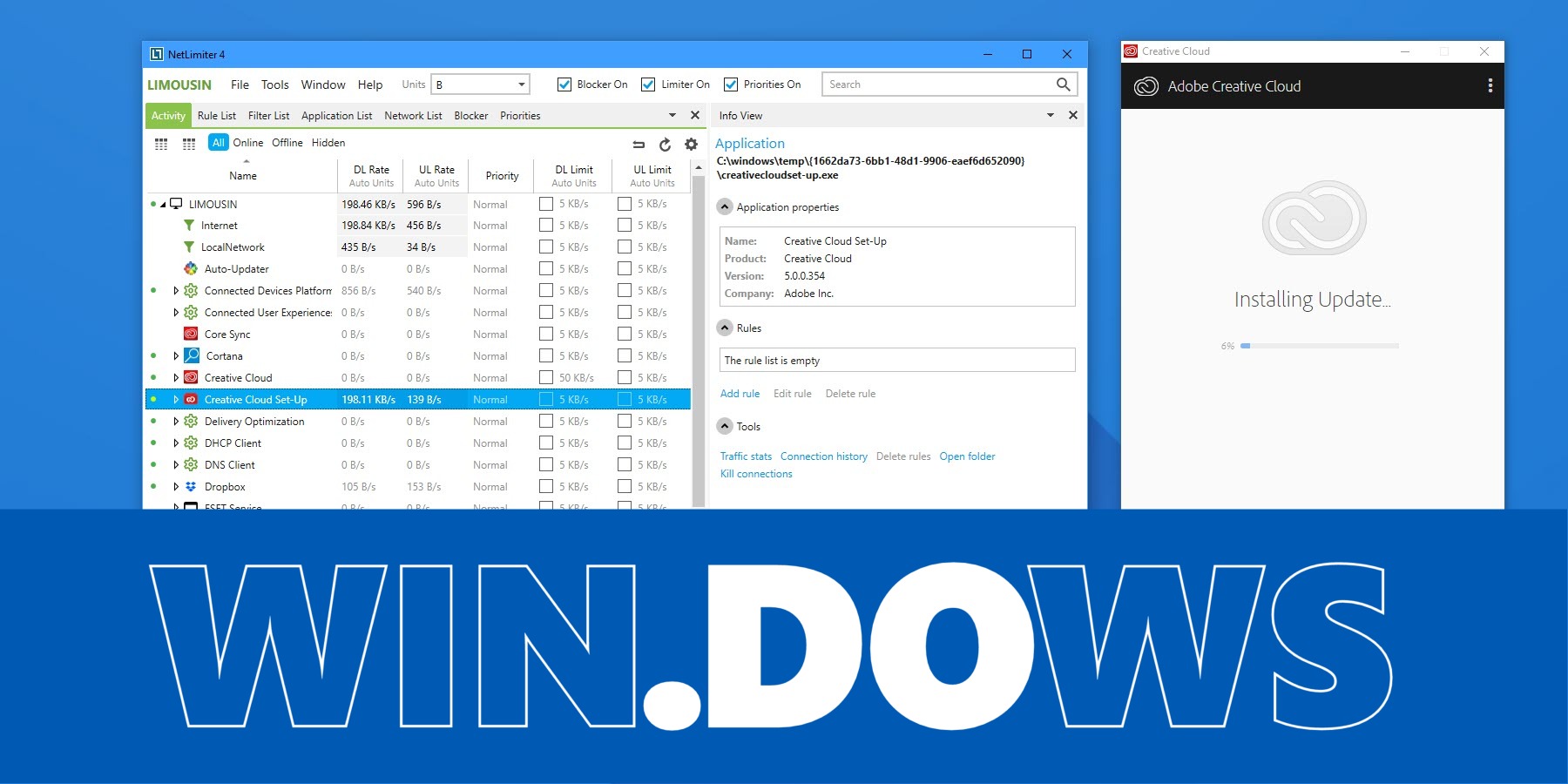Viewport: 1568px width, 784px height.
Task: Enable DL Limit checkbox for Creative Cloud row
Action: pyautogui.click(x=546, y=378)
